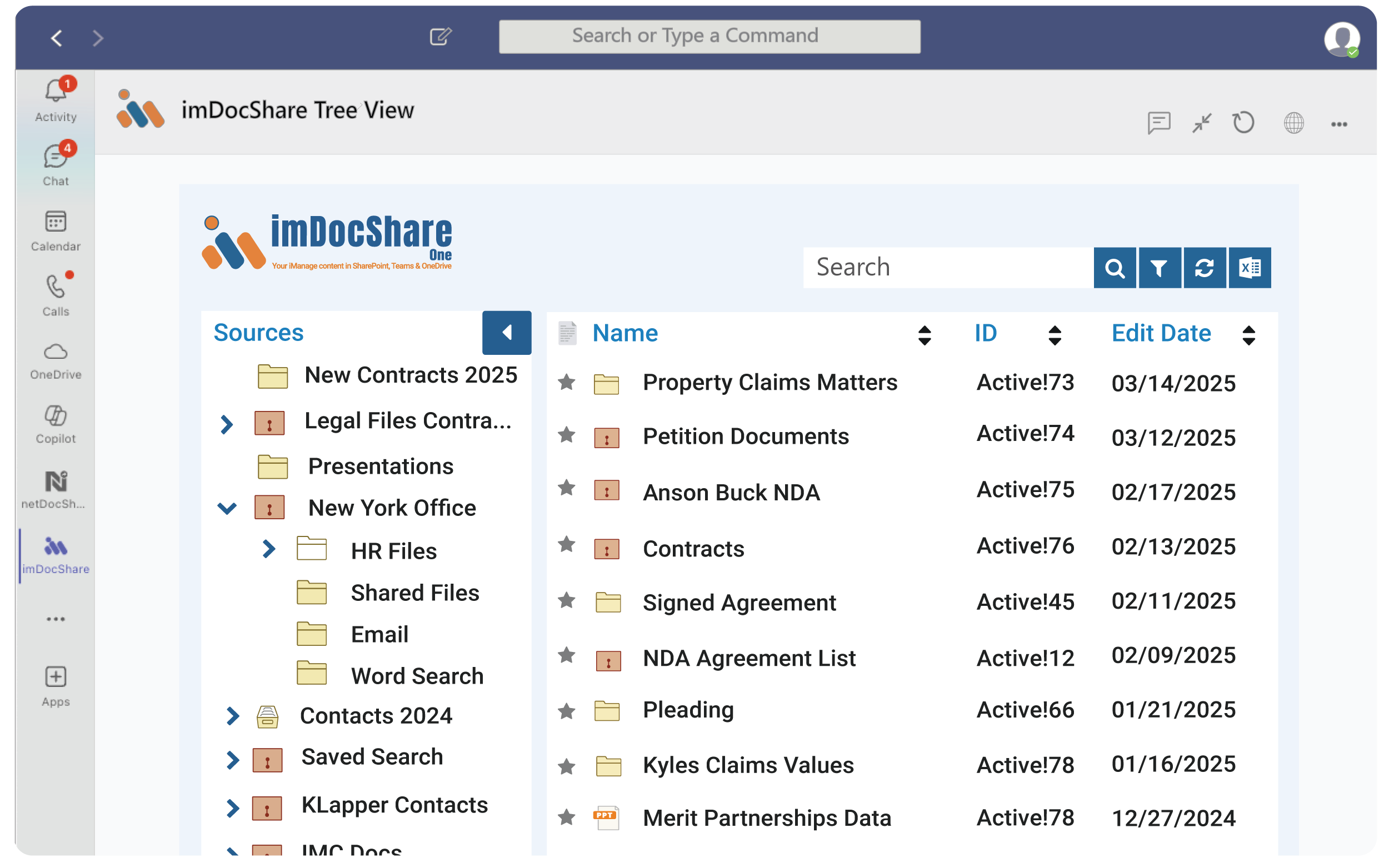
Task: Expand the HR Files folder
Action: (x=269, y=549)
